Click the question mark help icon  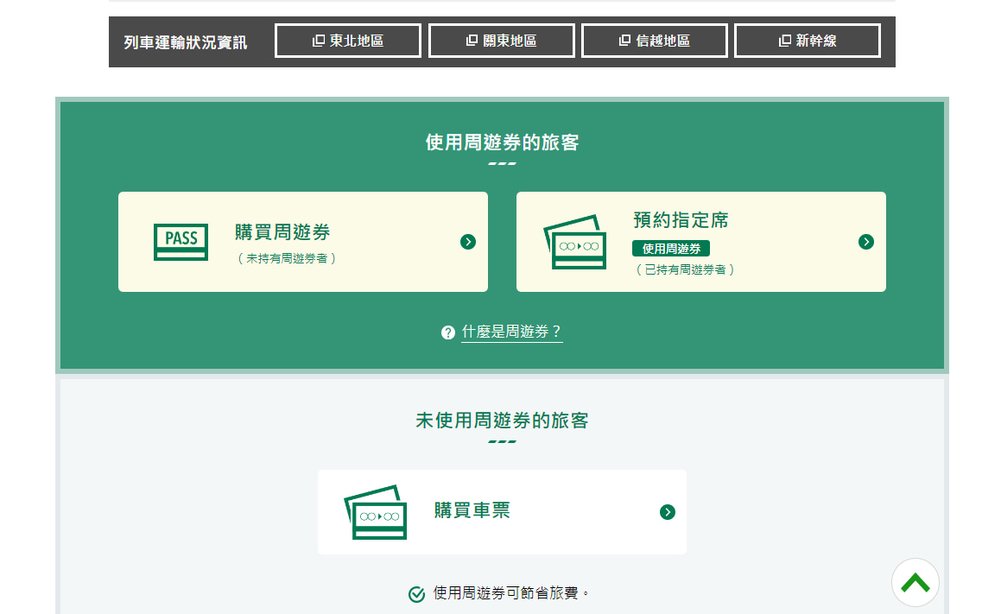pyautogui.click(x=448, y=333)
